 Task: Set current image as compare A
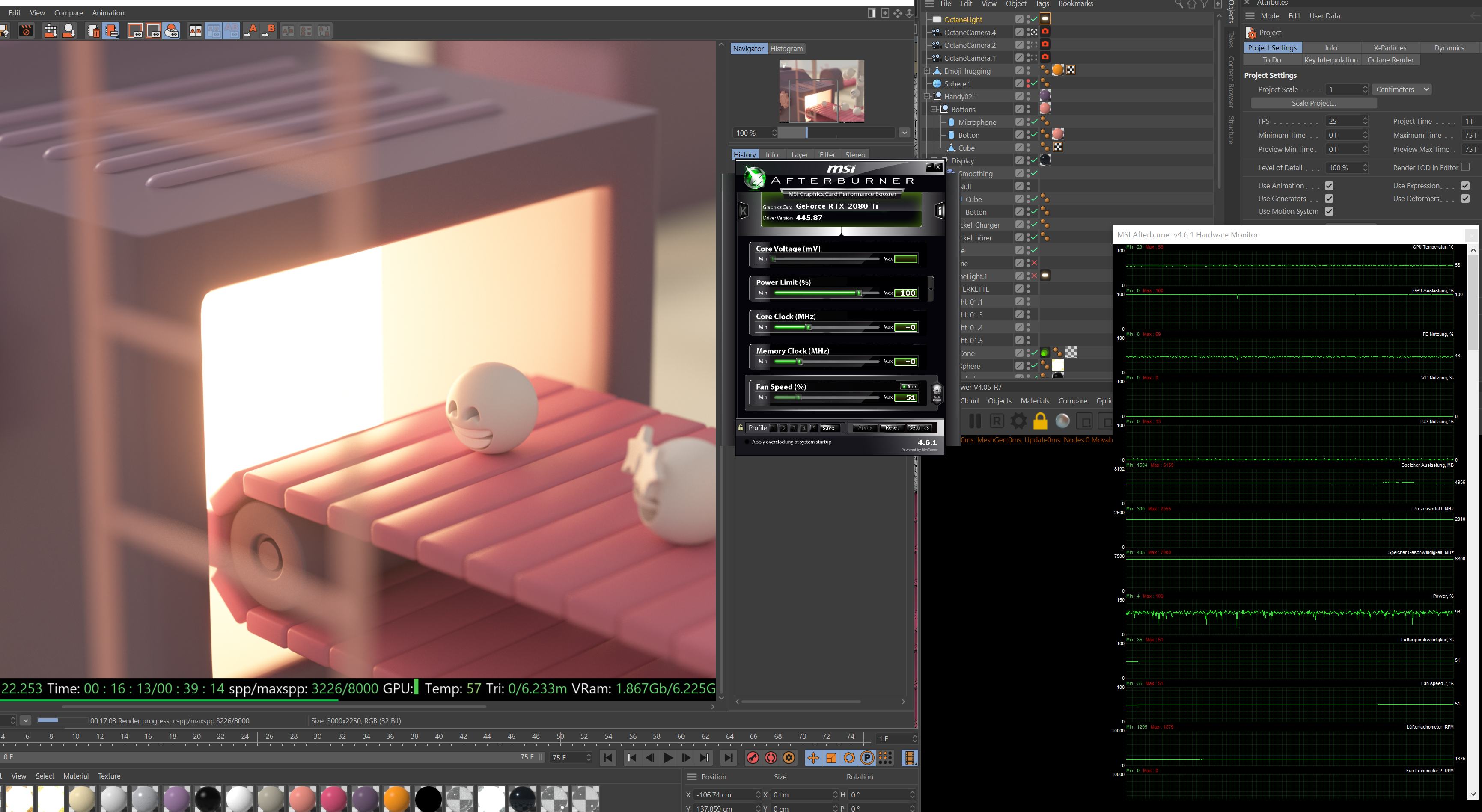coord(251,31)
